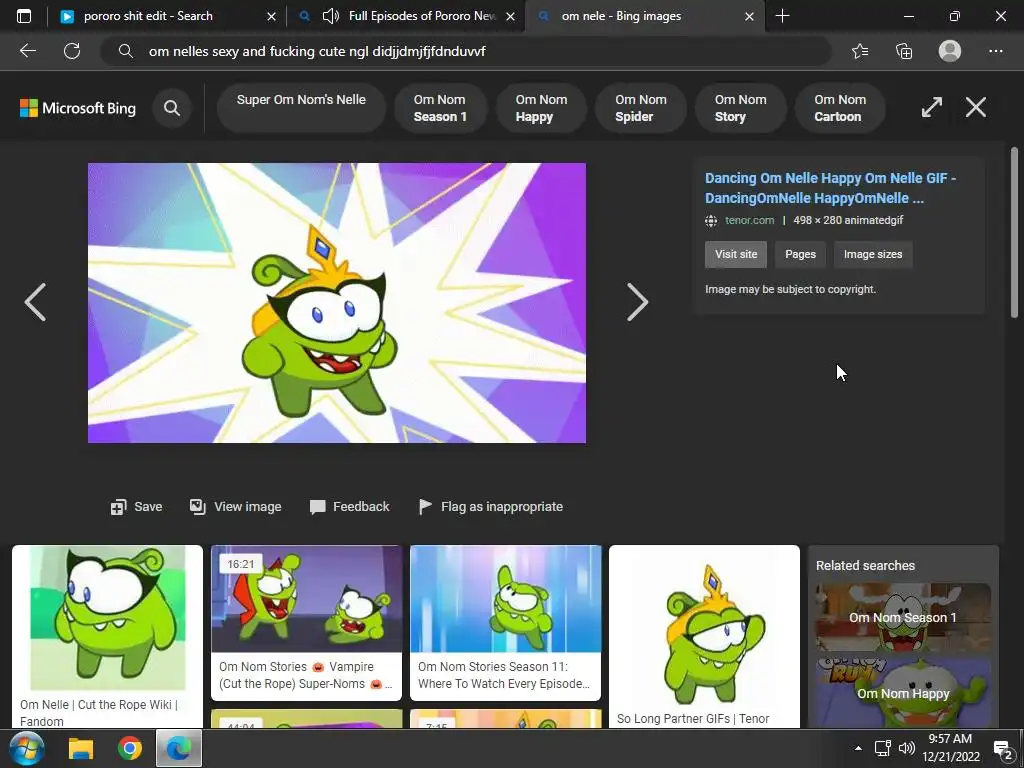Click the browser back arrow
The image size is (1024, 768).
[x=27, y=51]
